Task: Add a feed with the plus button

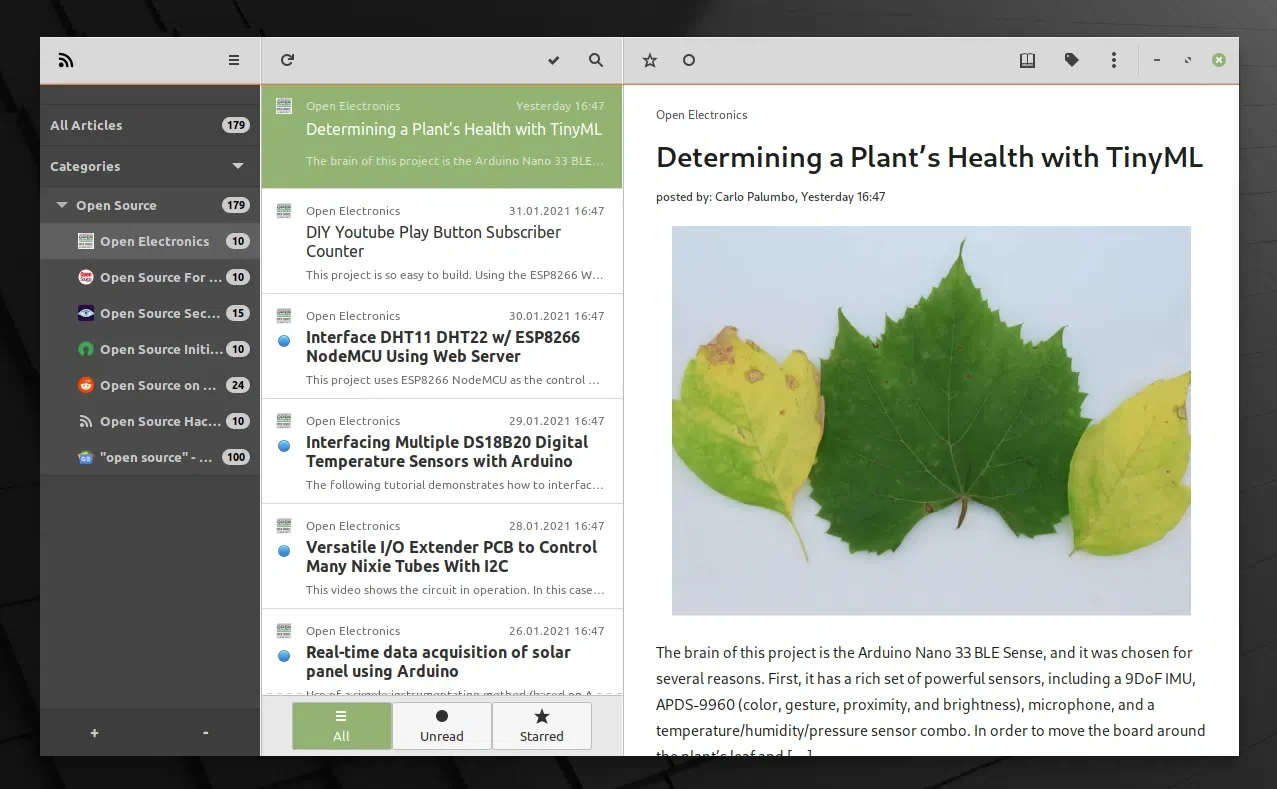Action: [x=95, y=733]
